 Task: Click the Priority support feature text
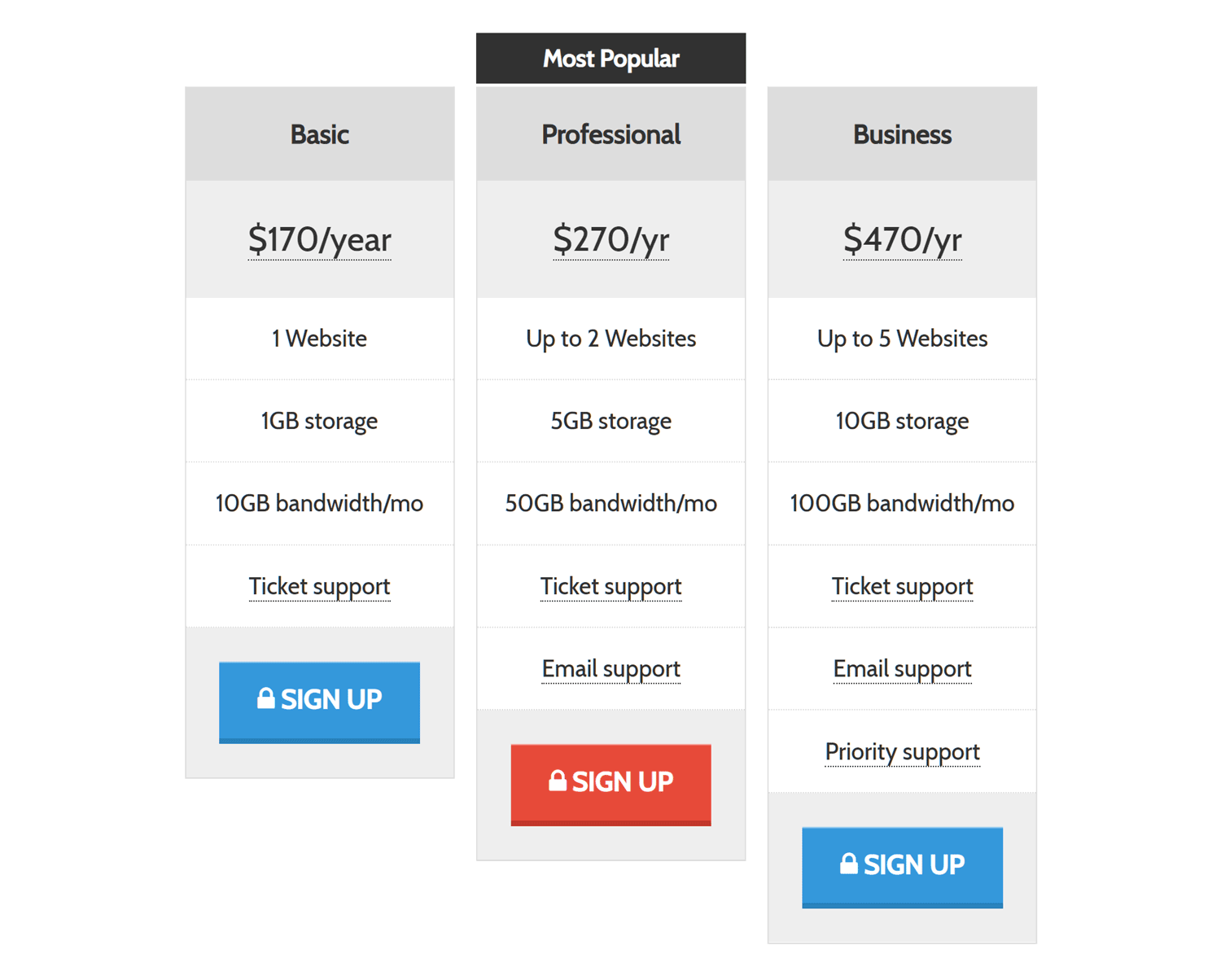(x=902, y=752)
